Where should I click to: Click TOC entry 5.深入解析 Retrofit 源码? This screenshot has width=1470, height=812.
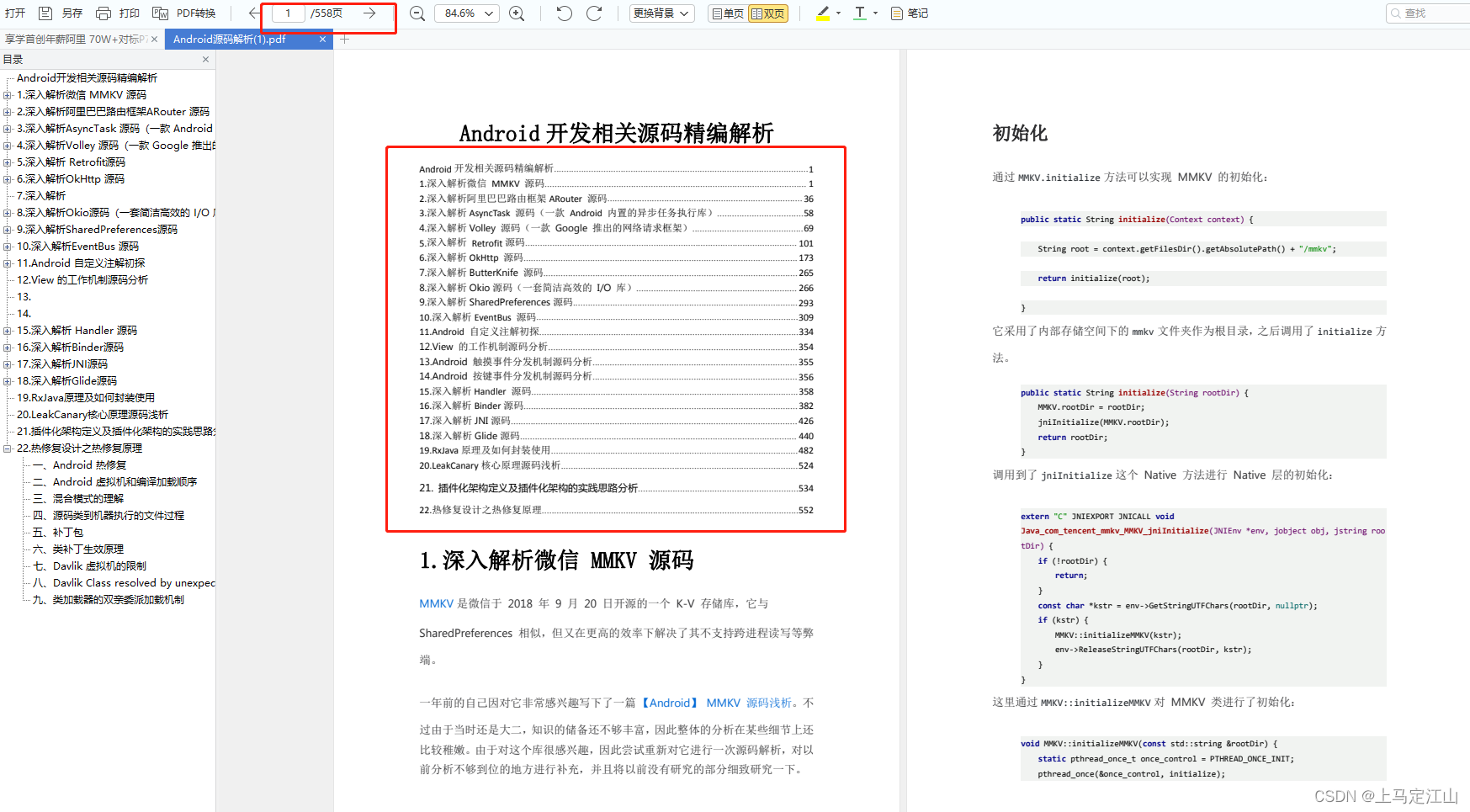coord(616,243)
